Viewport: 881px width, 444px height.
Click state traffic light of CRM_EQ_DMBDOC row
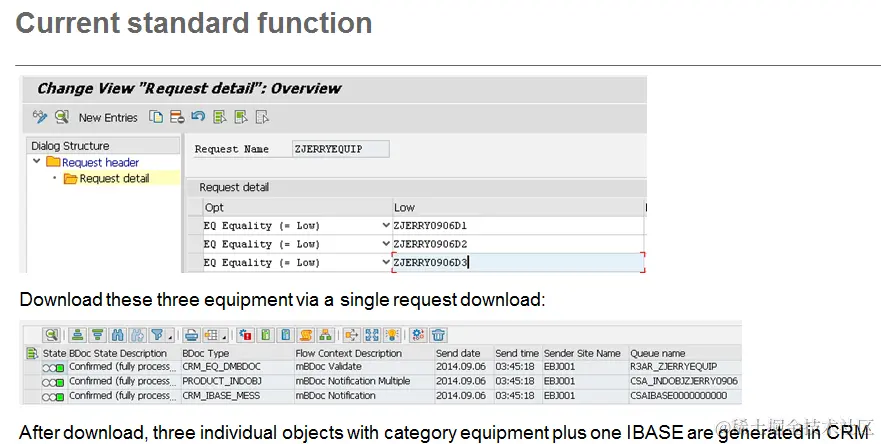click(x=53, y=368)
